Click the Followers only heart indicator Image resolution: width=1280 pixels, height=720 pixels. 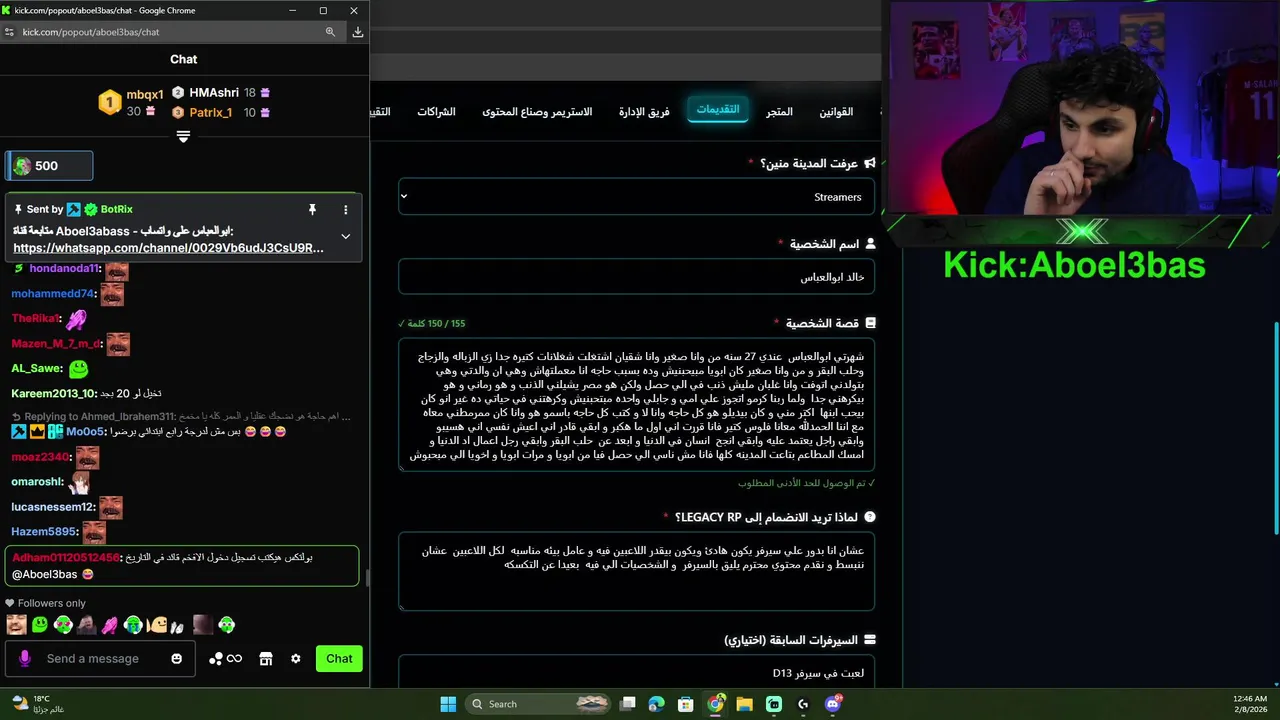(10, 603)
